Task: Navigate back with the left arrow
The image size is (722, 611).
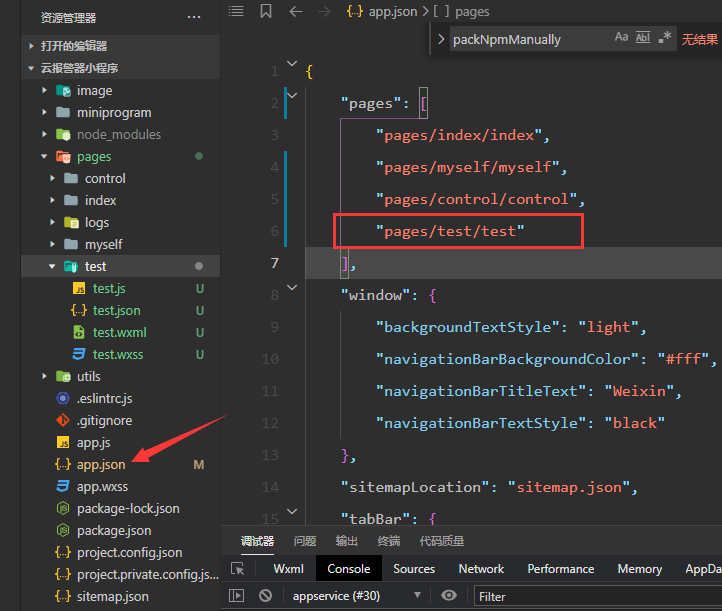Action: click(x=295, y=11)
